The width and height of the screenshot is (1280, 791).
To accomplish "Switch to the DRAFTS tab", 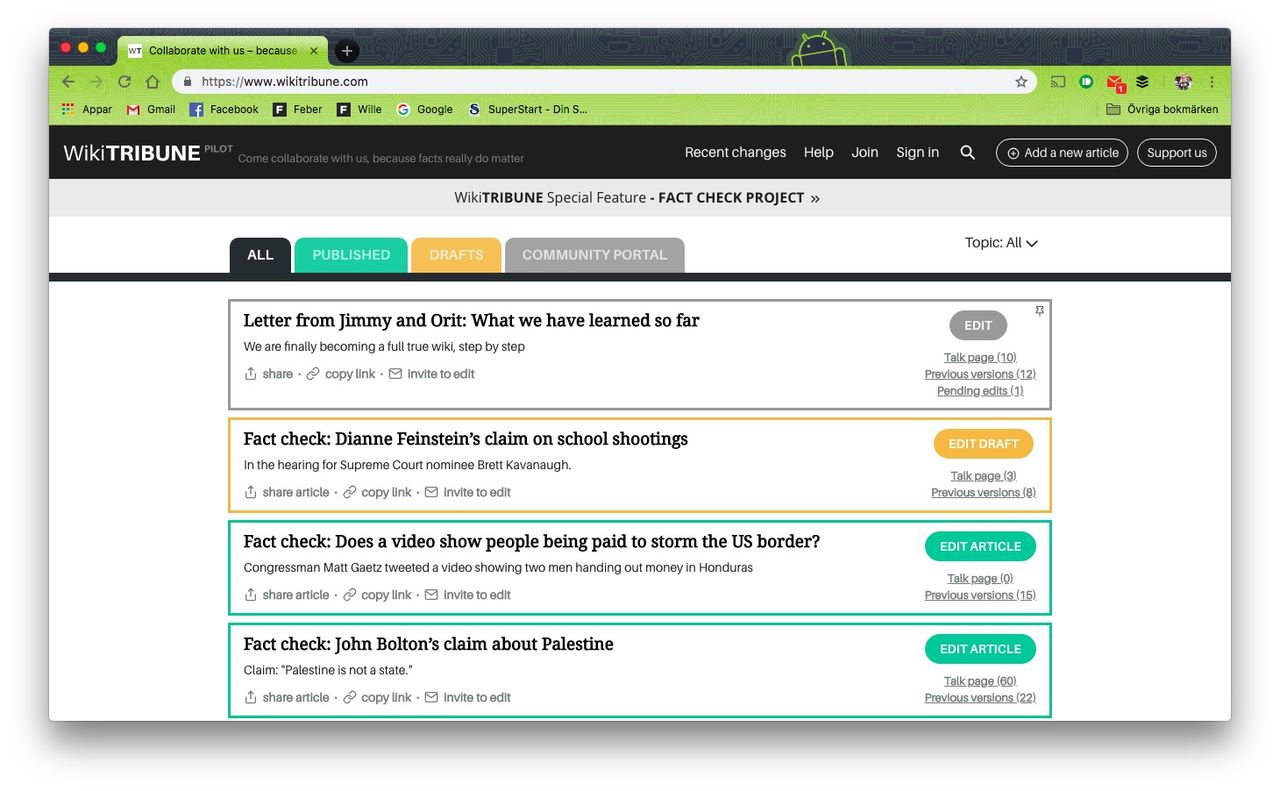I will tap(456, 255).
